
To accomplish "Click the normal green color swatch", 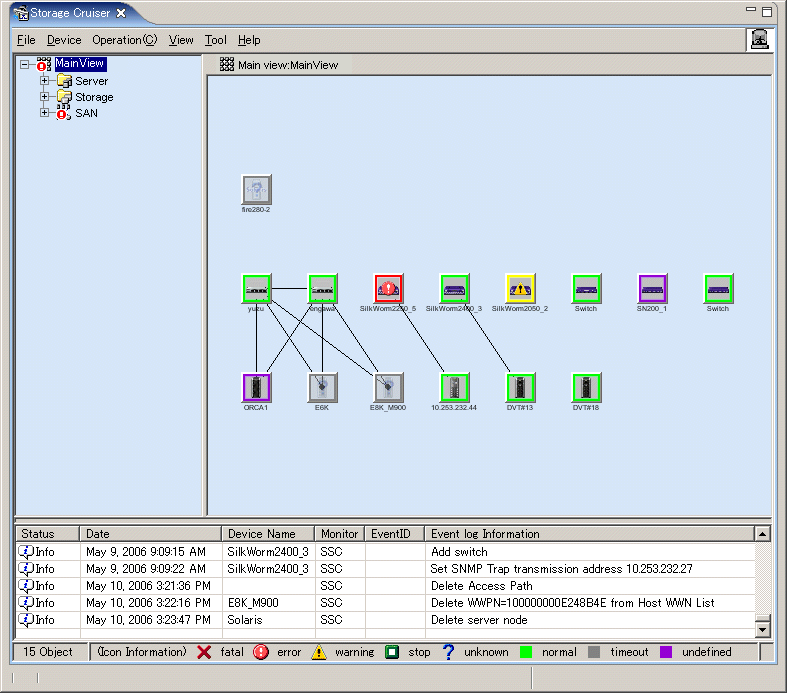I will pyautogui.click(x=526, y=652).
